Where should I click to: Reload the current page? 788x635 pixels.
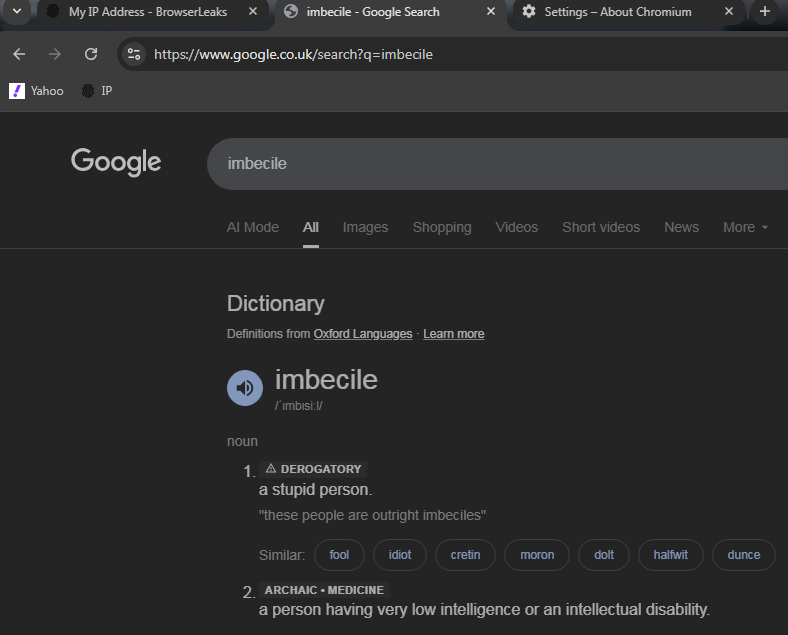(x=91, y=54)
